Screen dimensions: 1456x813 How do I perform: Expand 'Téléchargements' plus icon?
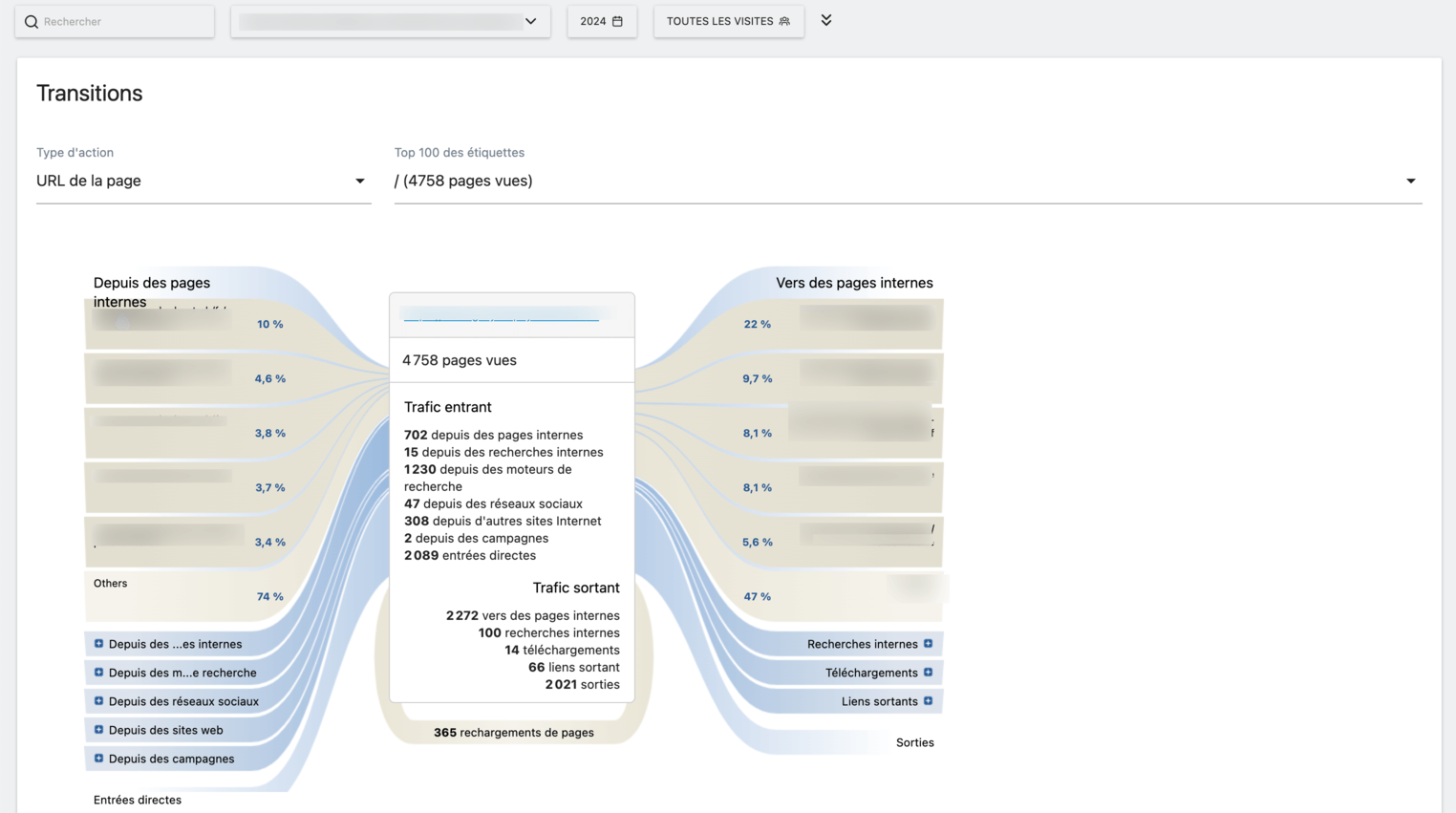(x=928, y=673)
